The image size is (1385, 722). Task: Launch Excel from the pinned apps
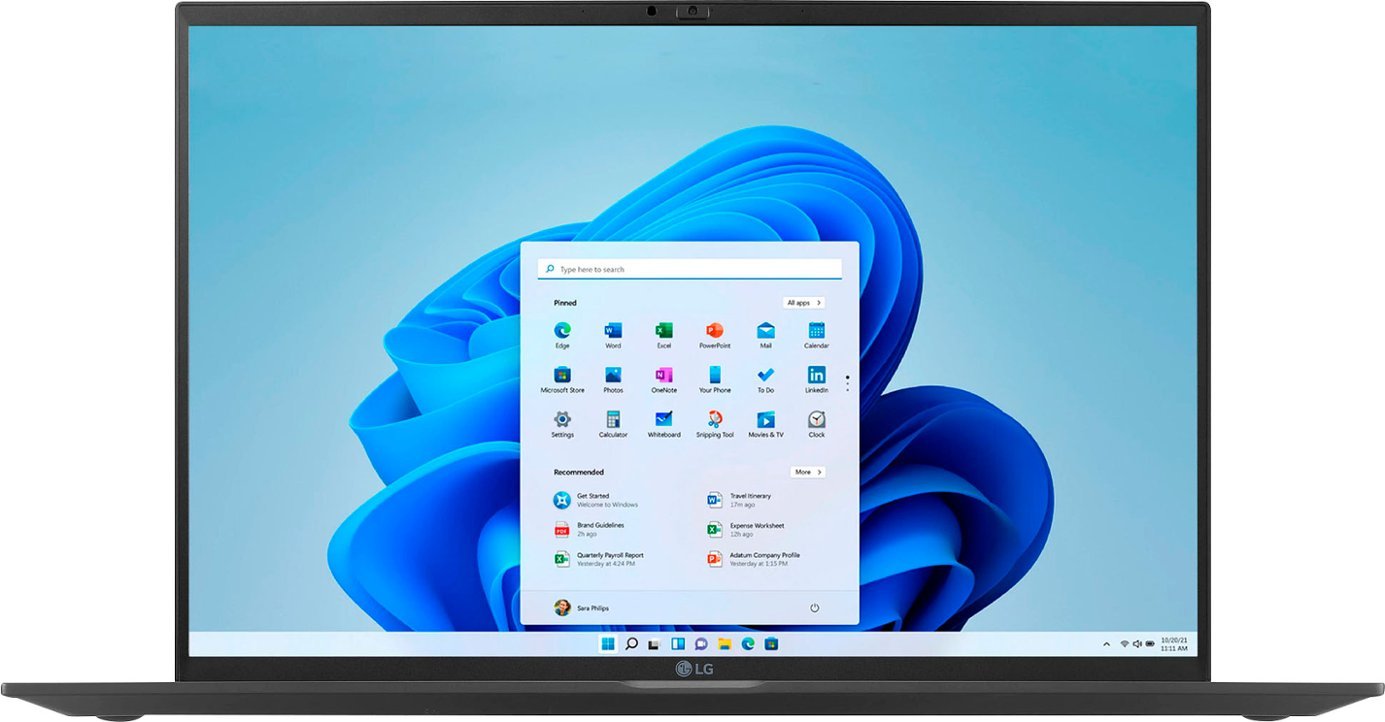coord(663,331)
